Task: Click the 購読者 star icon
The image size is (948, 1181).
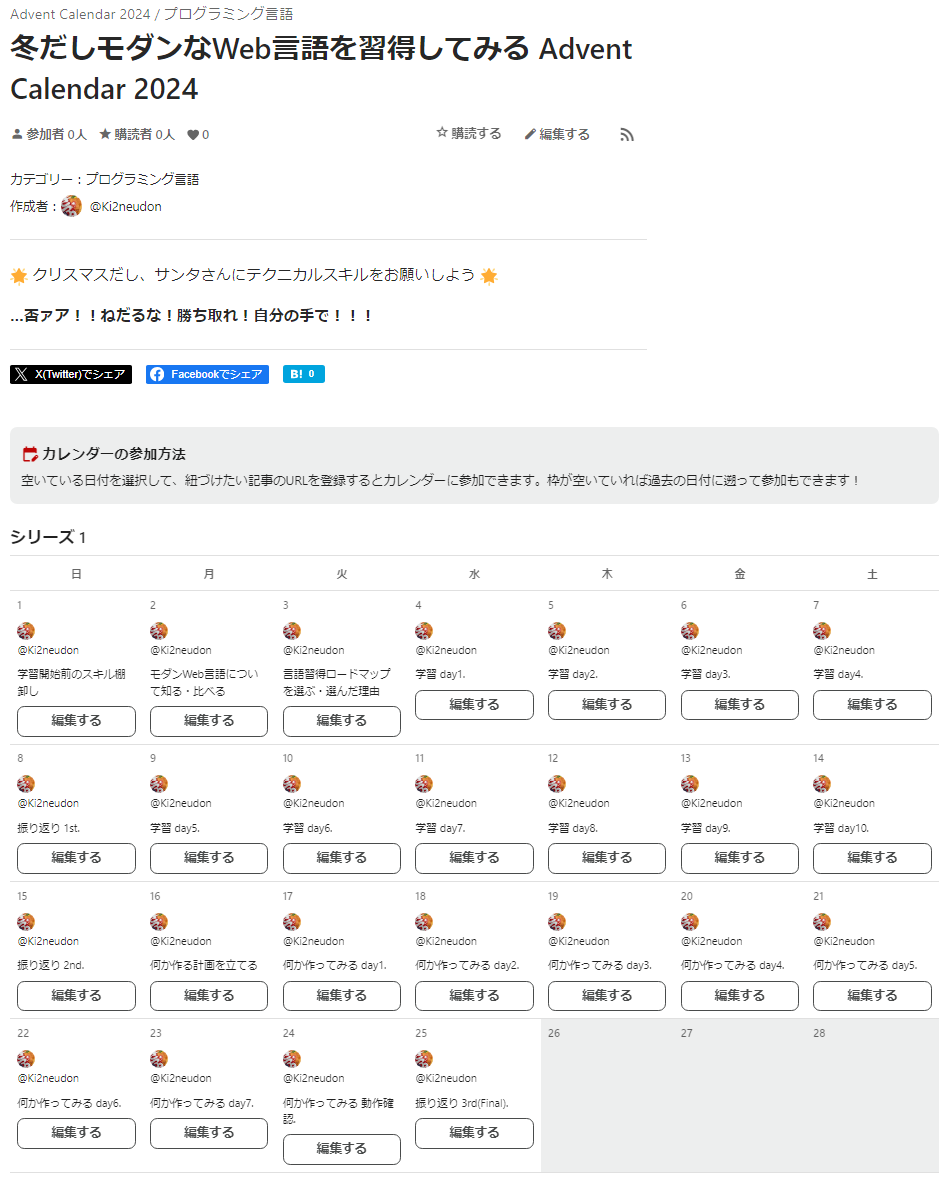Action: 105,134
